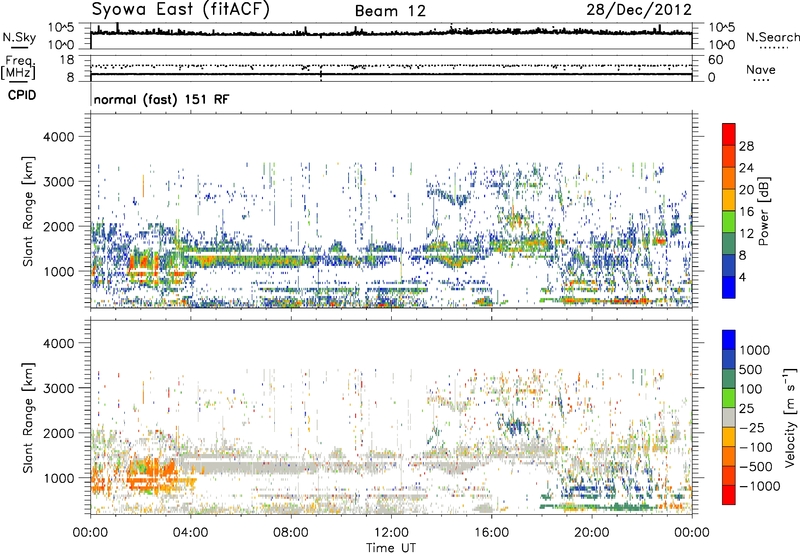The height and width of the screenshot is (554, 800).
Task: Click the dotted Nave trace in frequency panel
Action: [391, 66]
